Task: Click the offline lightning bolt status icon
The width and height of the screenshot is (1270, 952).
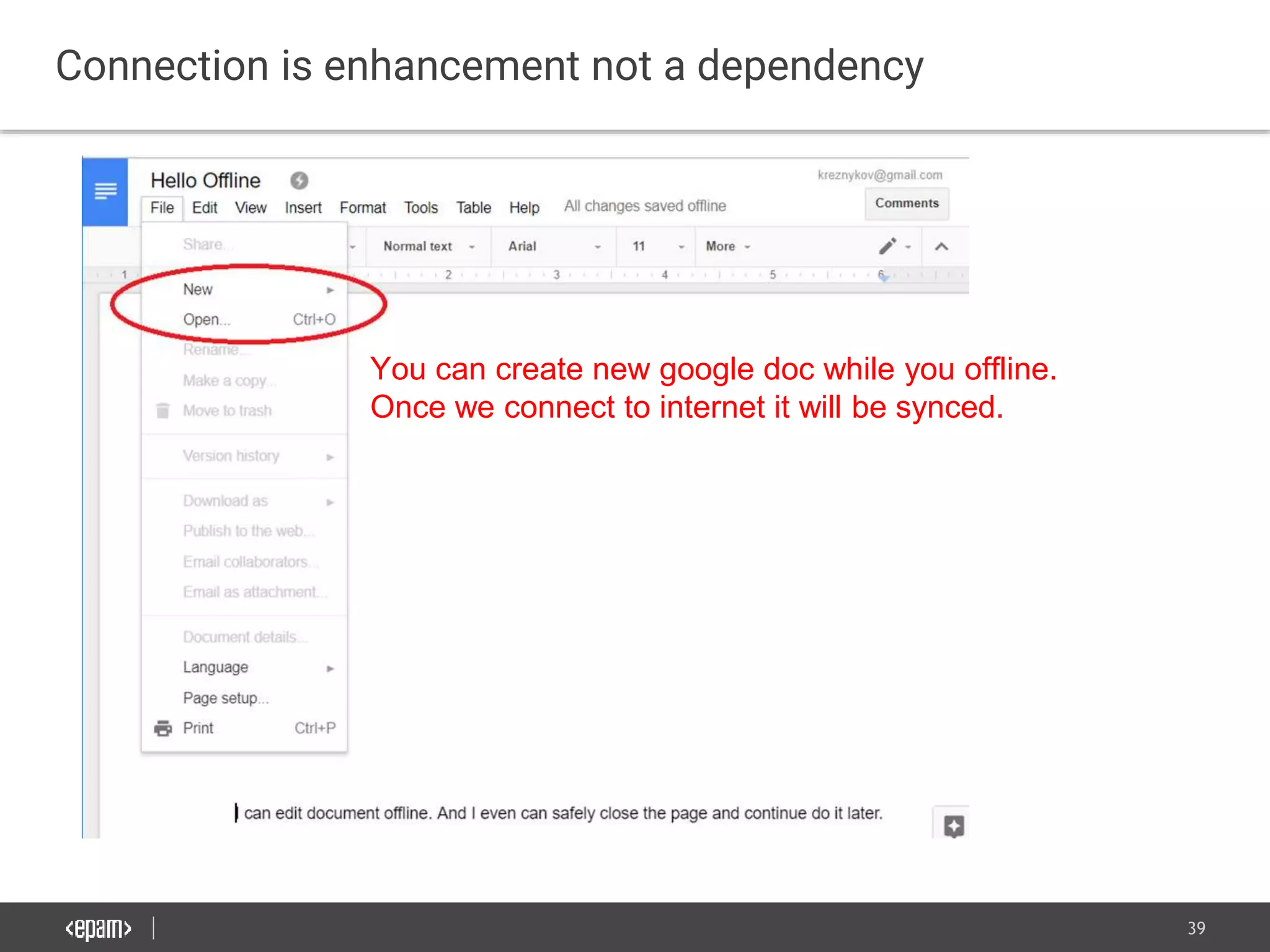Action: coord(299,180)
